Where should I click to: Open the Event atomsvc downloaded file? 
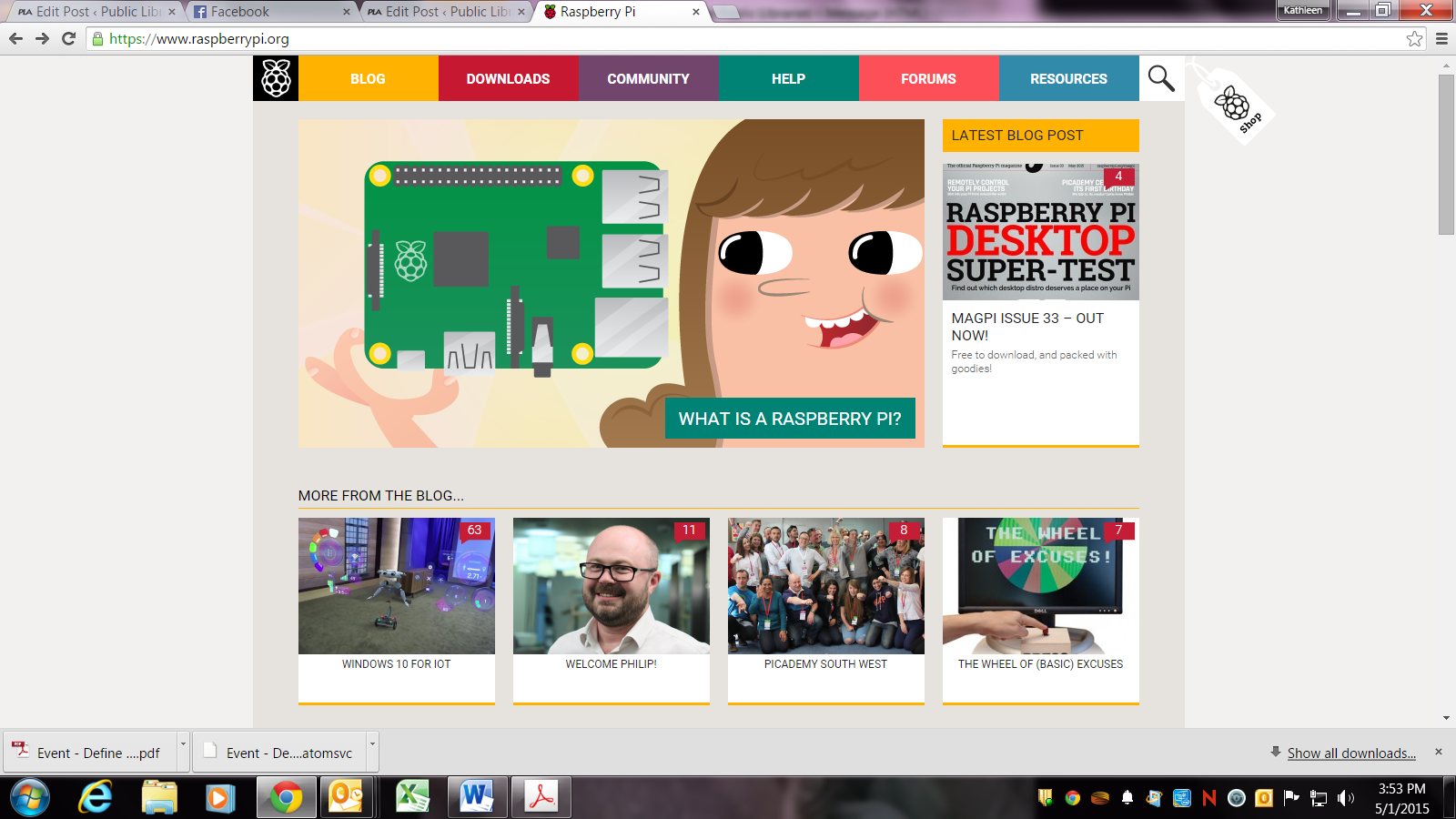(280, 753)
